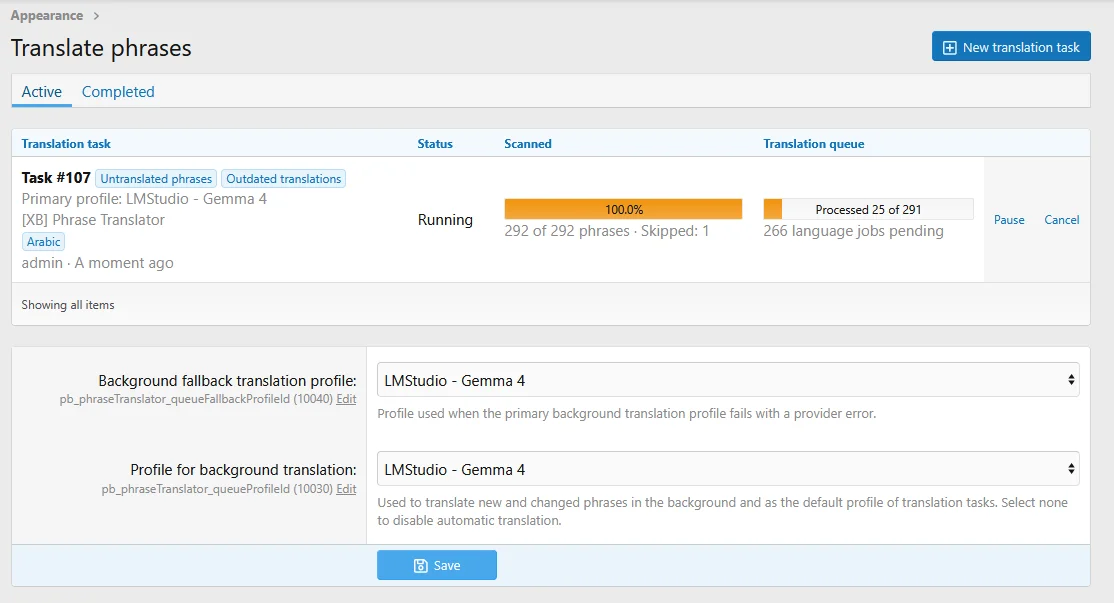
Task: Click 'Profile for background translation:' label
Action: click(243, 469)
